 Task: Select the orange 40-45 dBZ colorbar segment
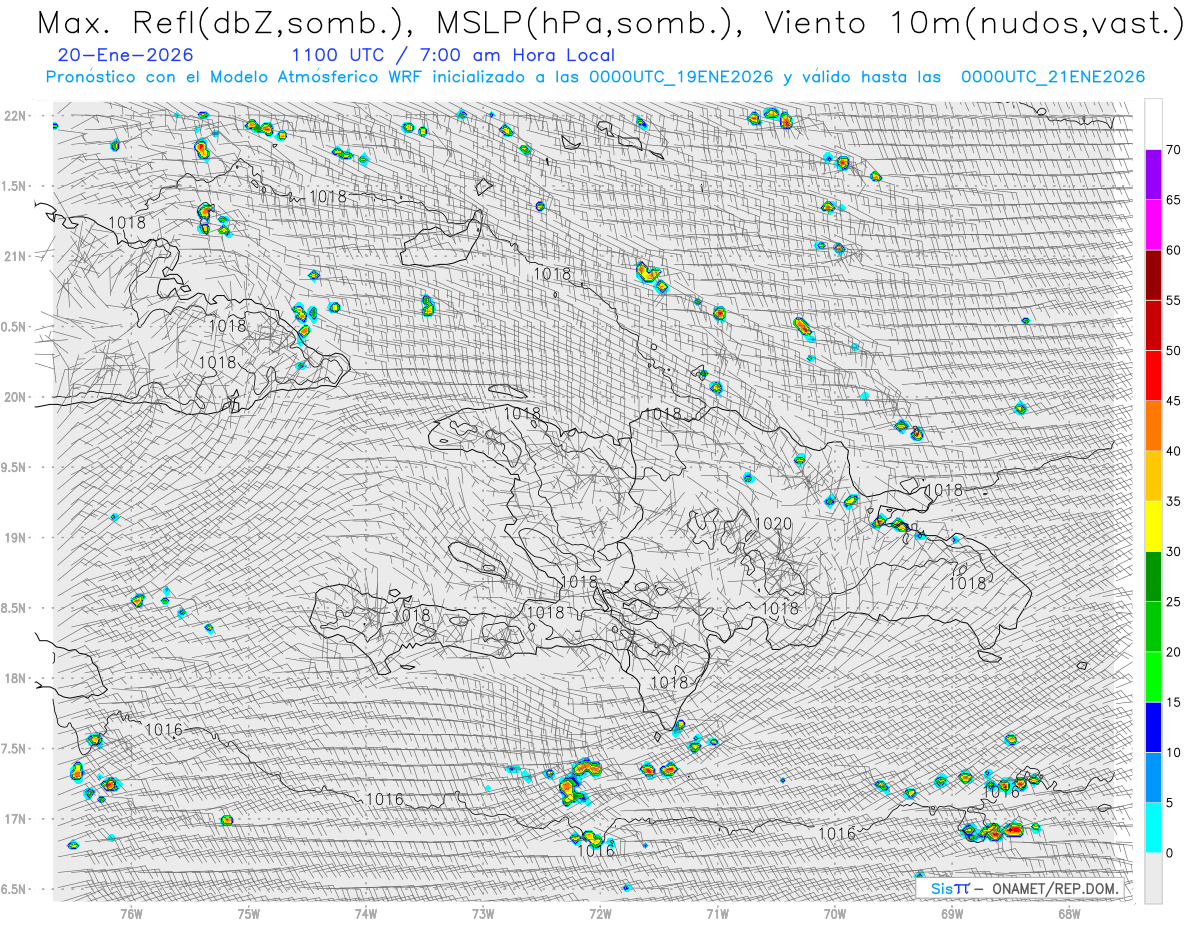coord(1153,426)
